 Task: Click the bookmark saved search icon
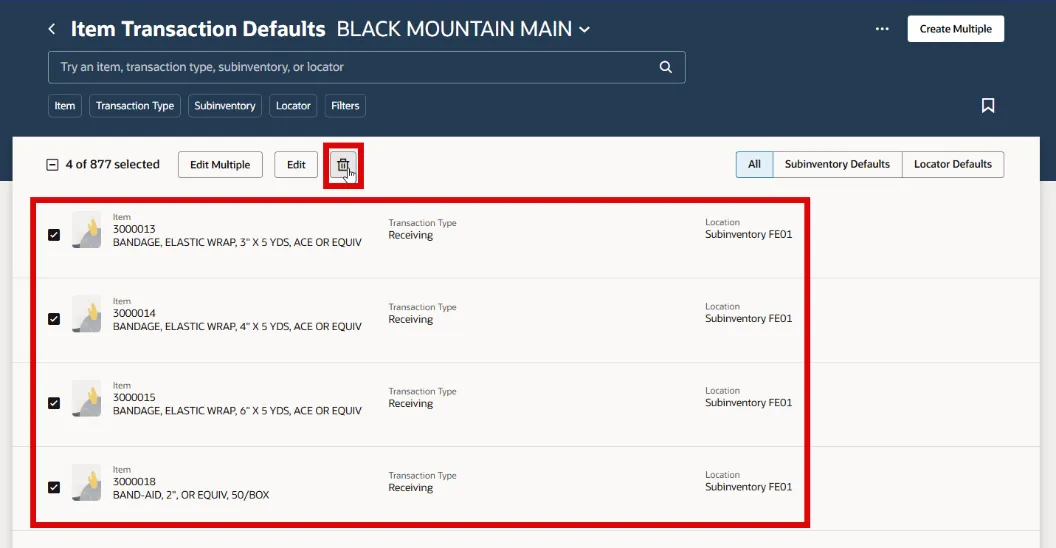tap(988, 105)
